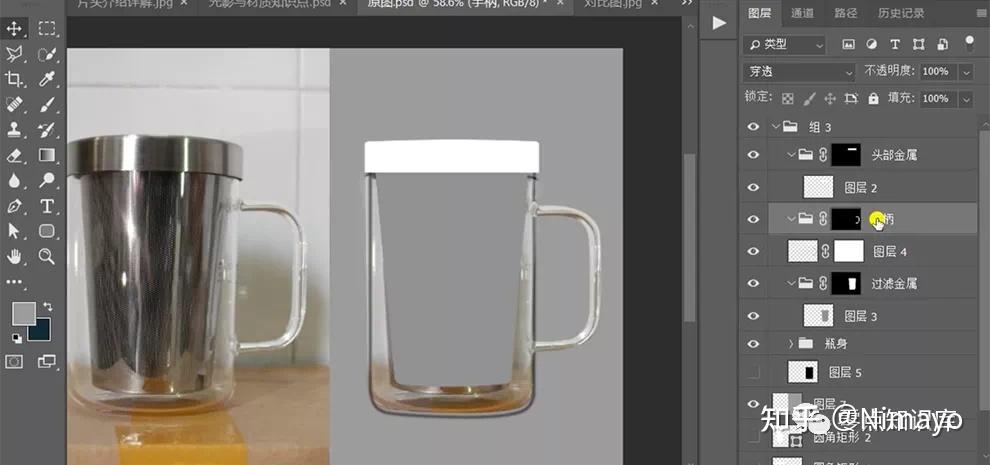Expand the 瓶身 group
Viewport: 990px width, 465px height.
790,344
